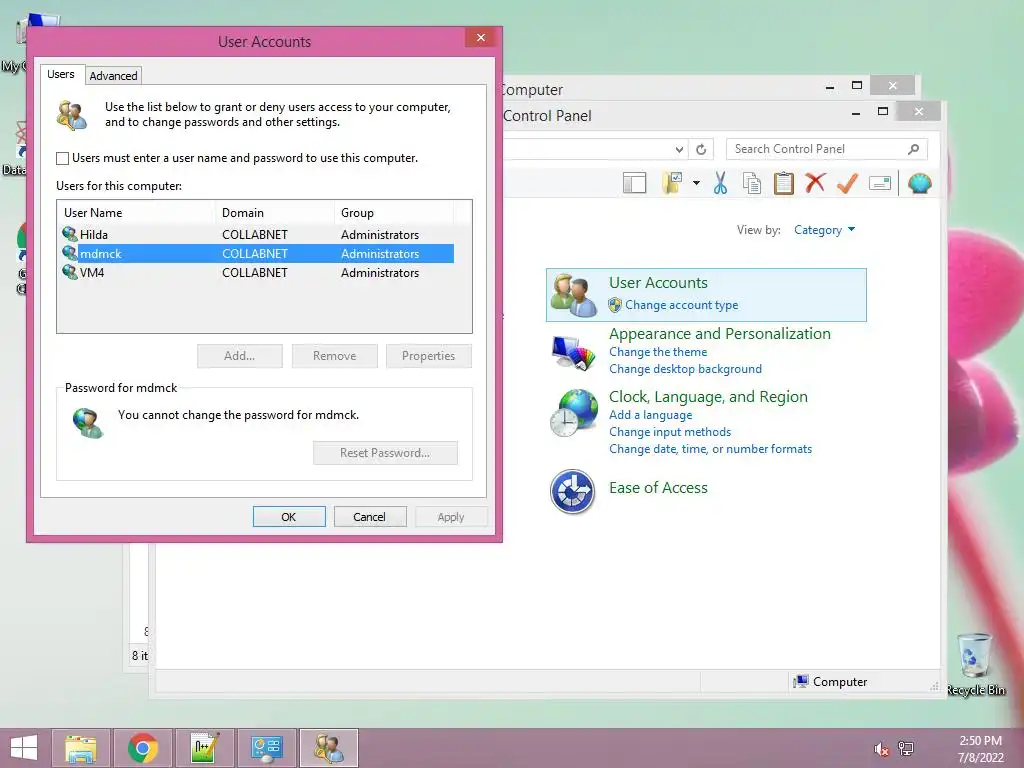Click the magnifier icon in Search Control Panel
1024x768 pixels.
coord(914,149)
